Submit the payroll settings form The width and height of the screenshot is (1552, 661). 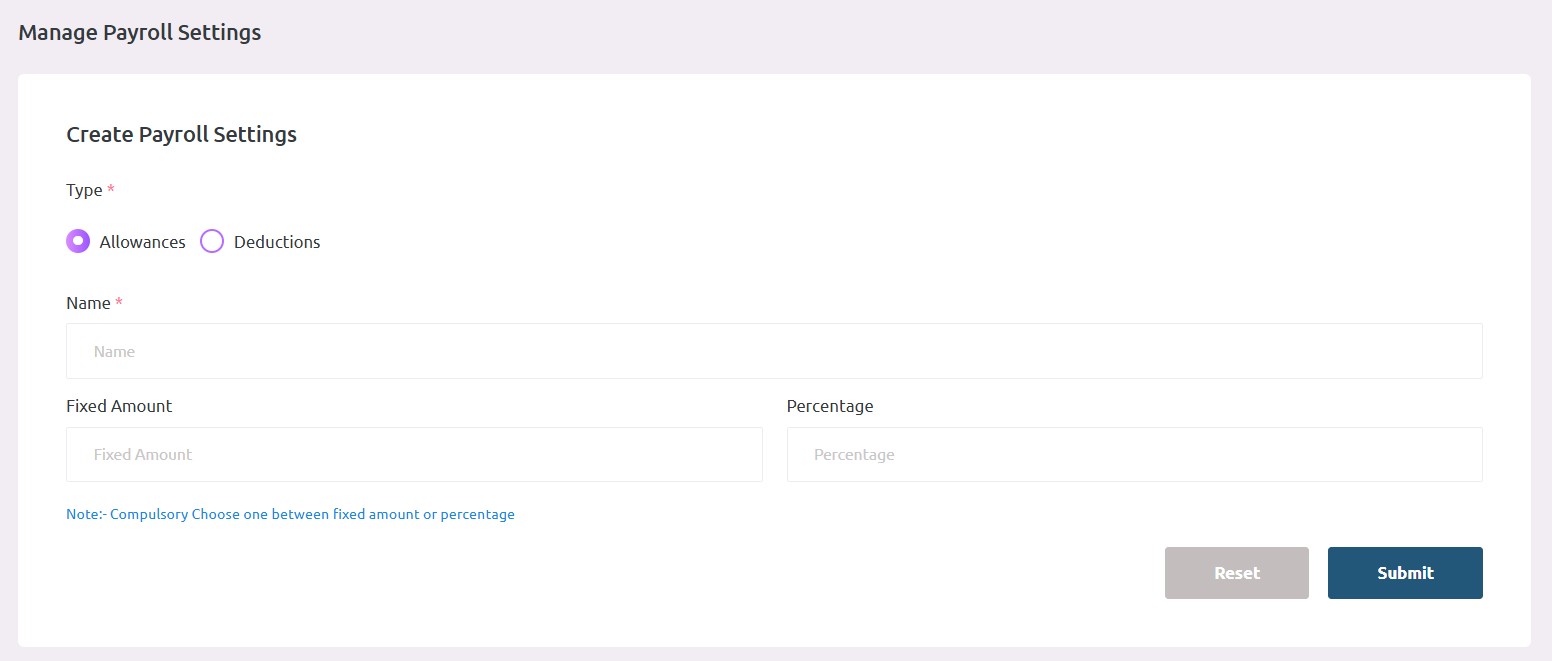click(x=1405, y=573)
